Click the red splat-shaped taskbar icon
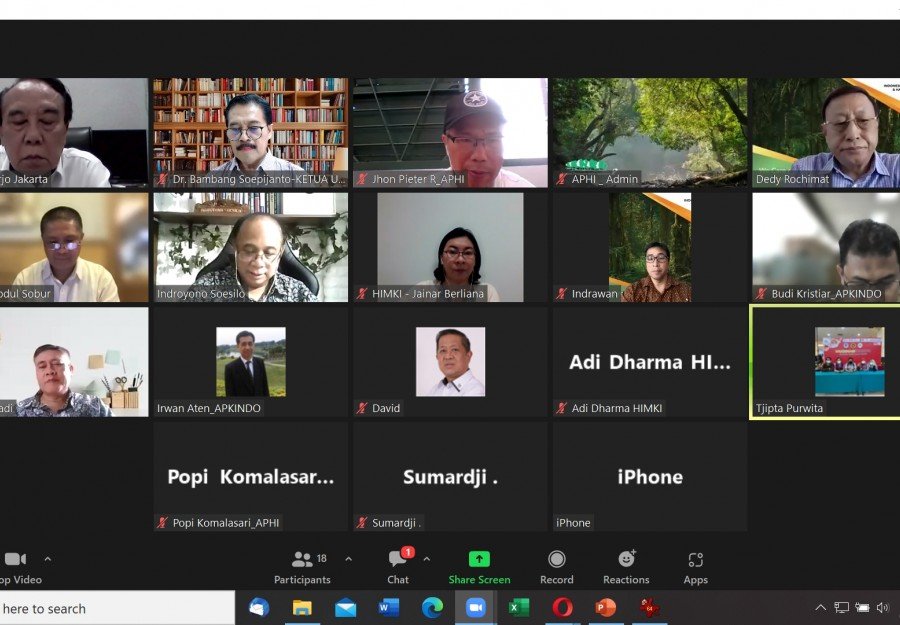Image resolution: width=900 pixels, height=625 pixels. (x=649, y=607)
